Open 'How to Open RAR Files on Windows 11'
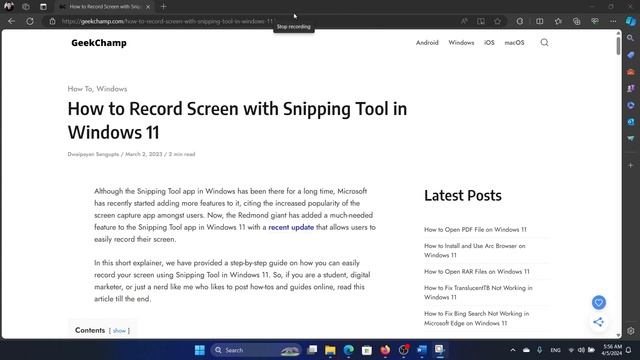The image size is (640, 360). (x=477, y=271)
